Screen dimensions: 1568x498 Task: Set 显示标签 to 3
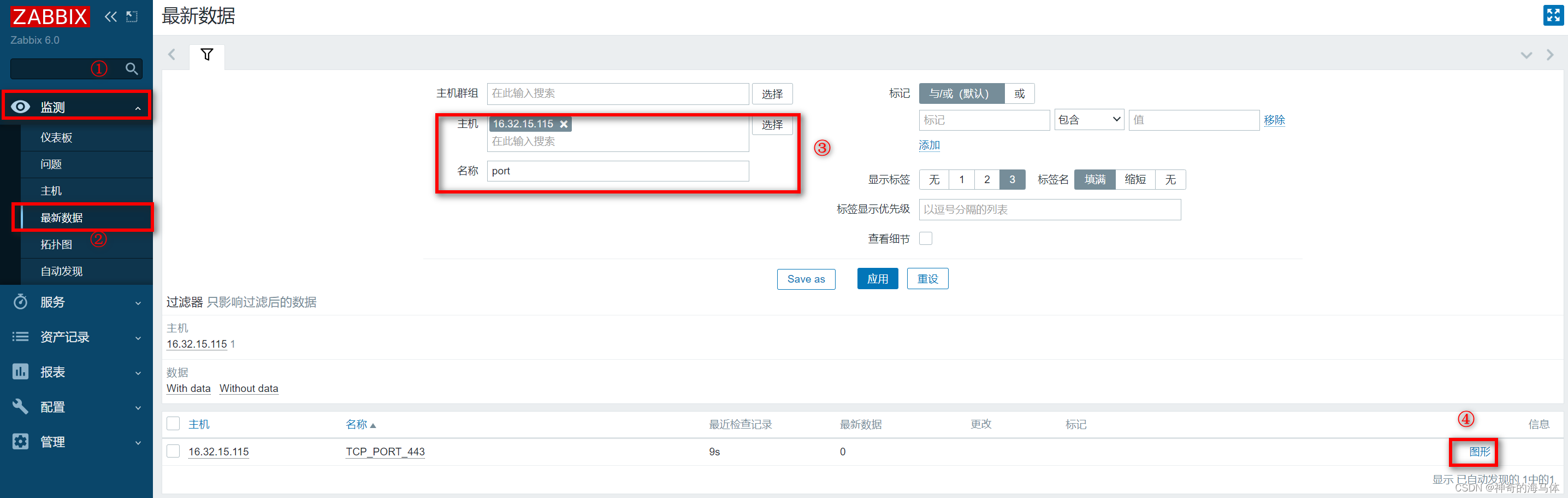coord(1012,179)
